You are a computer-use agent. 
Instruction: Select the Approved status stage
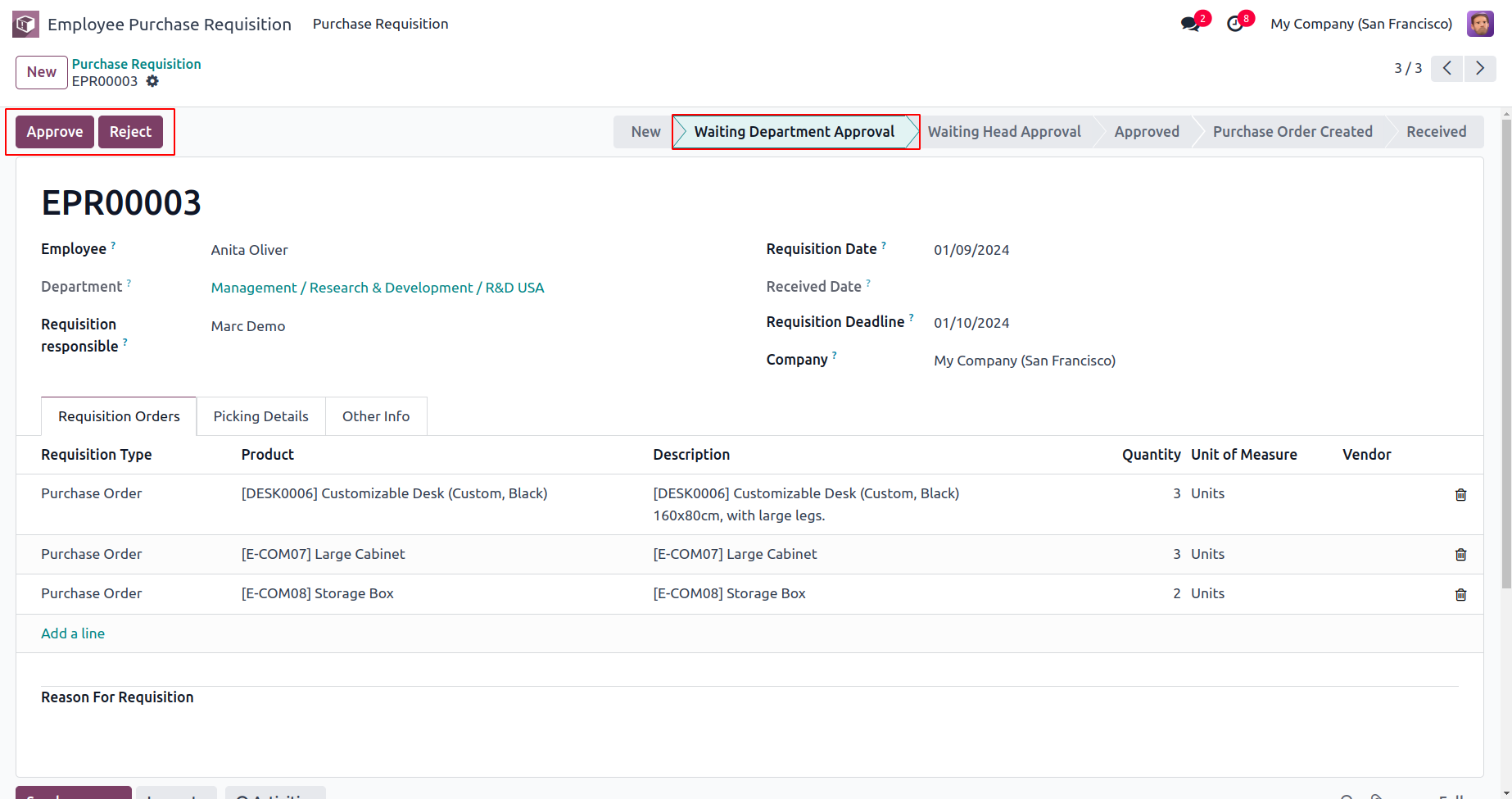pyautogui.click(x=1147, y=132)
